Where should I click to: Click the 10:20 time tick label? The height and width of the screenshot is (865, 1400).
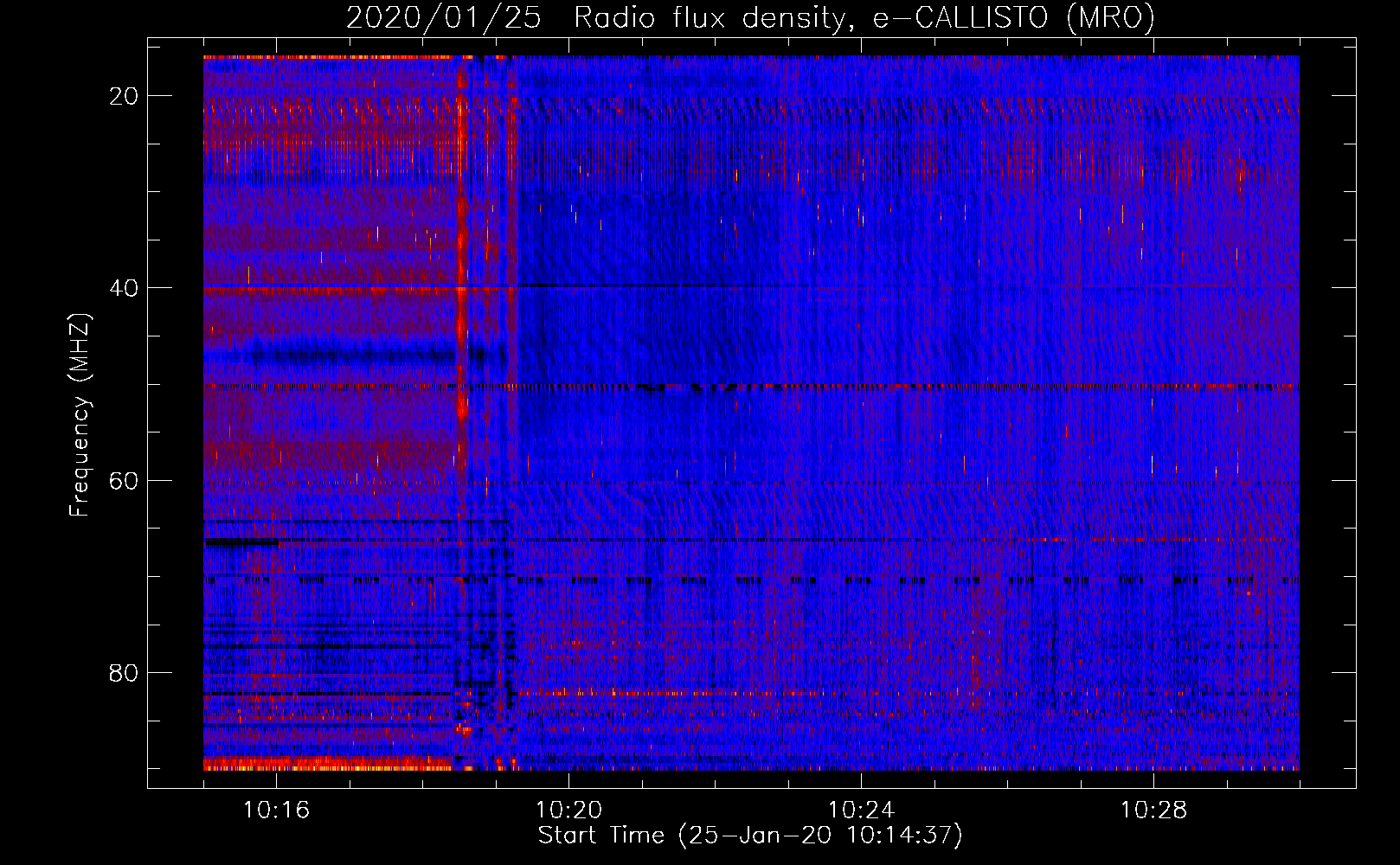coord(568,811)
